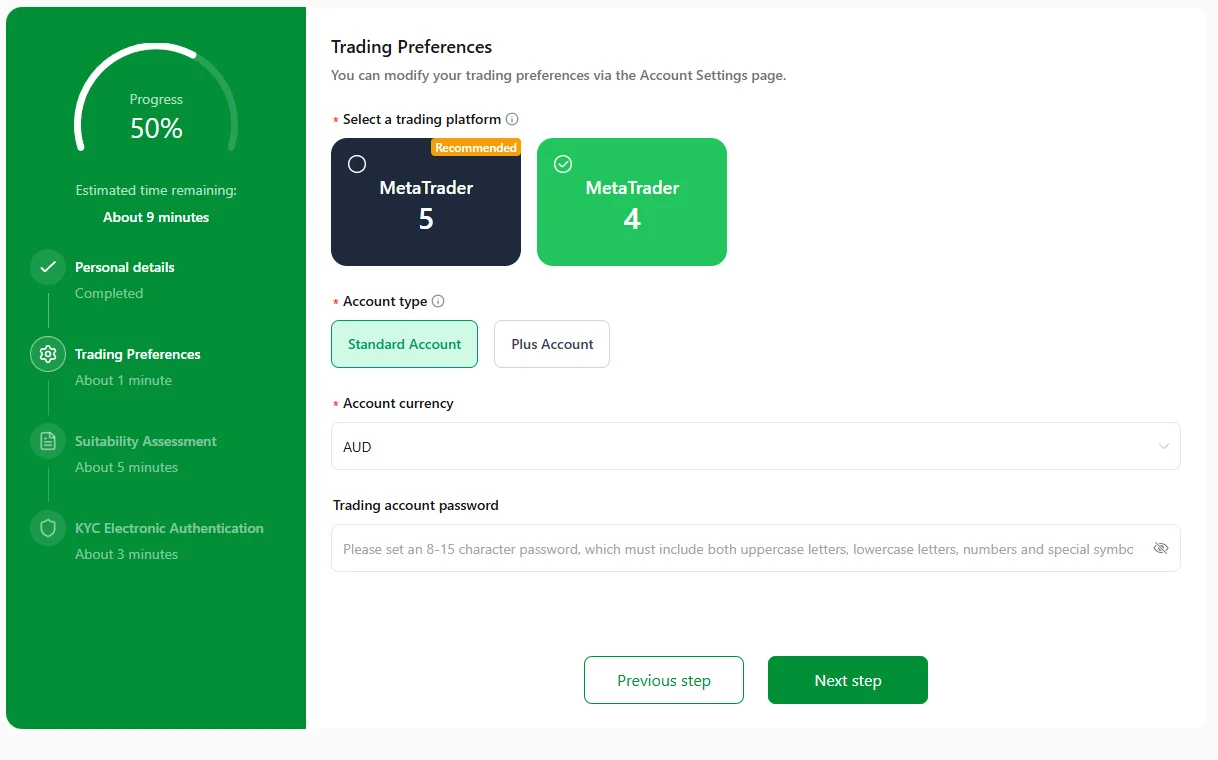
Task: Click the Account Settings page hint text
Action: click(558, 75)
